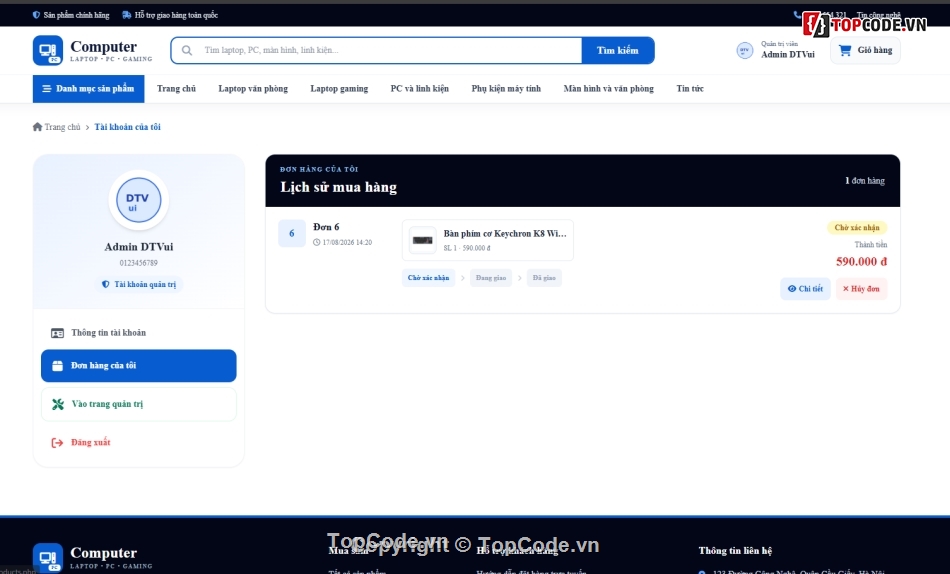The width and height of the screenshot is (950, 574).
Task: Click the DTV profile avatar in sidebar
Action: (139, 200)
